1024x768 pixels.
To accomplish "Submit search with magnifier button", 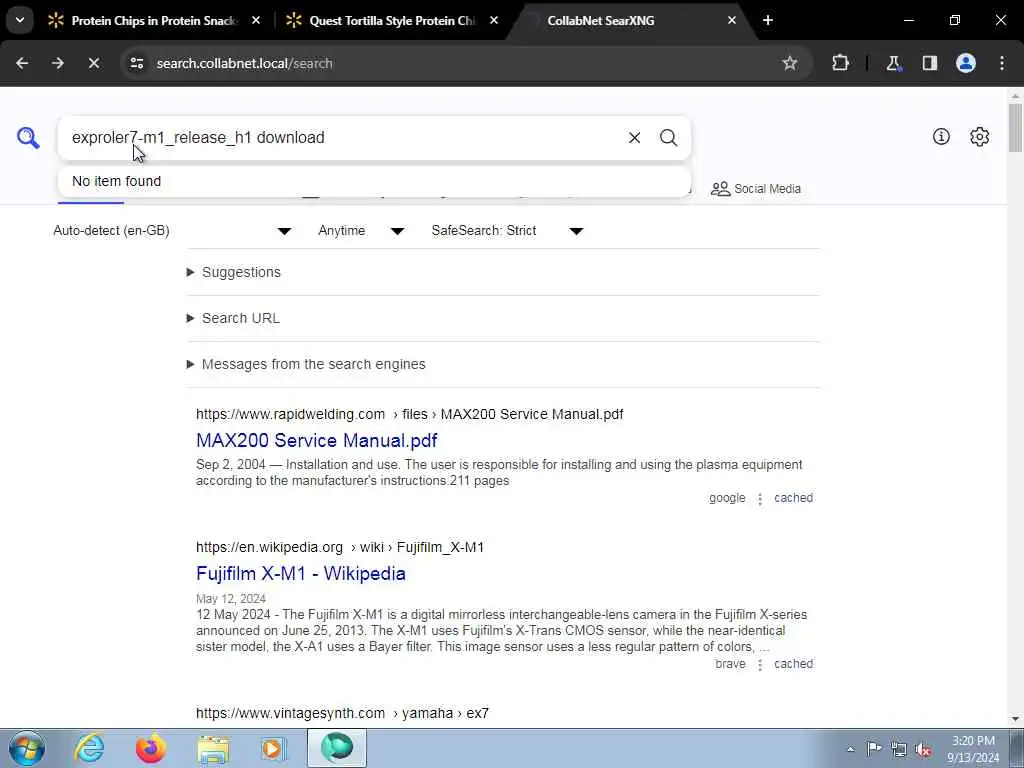I will pos(668,138).
